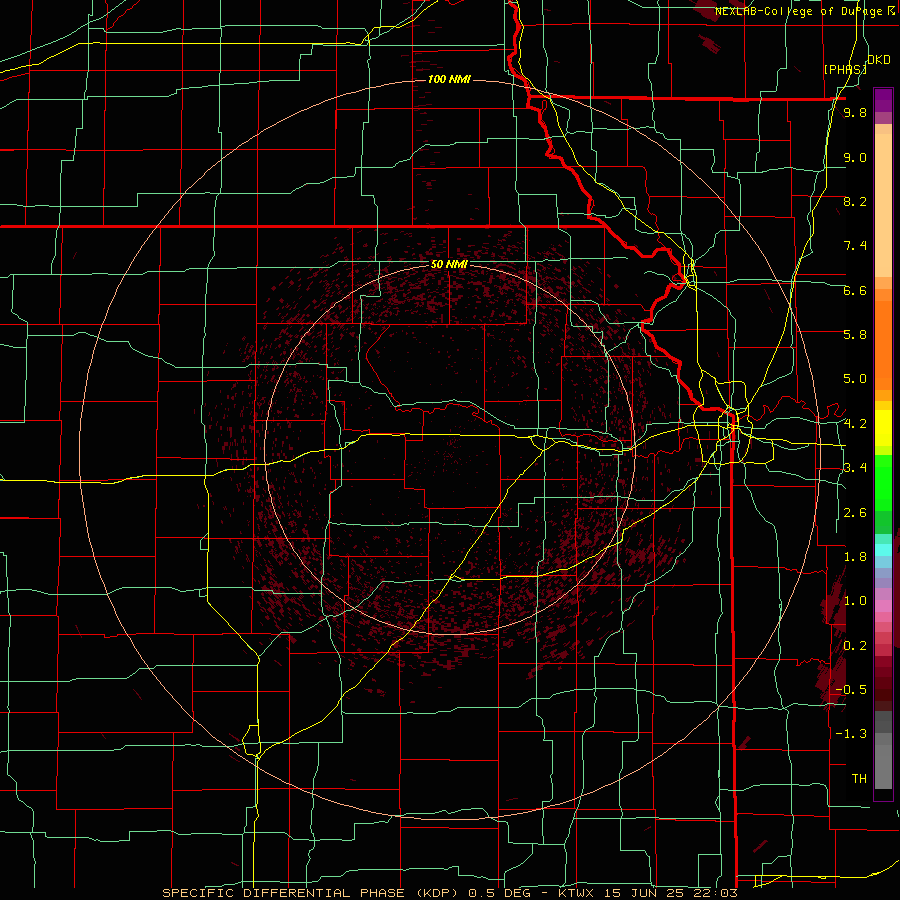Click the 9.8 value on the color scale
This screenshot has height=900, width=900.
[855, 113]
